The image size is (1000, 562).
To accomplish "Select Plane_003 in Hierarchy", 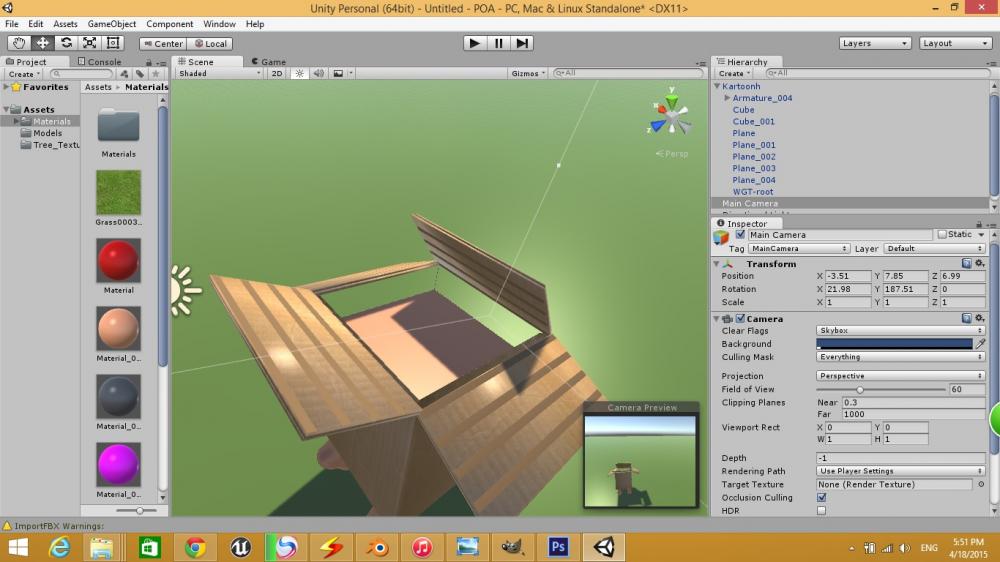I will pyautogui.click(x=754, y=168).
